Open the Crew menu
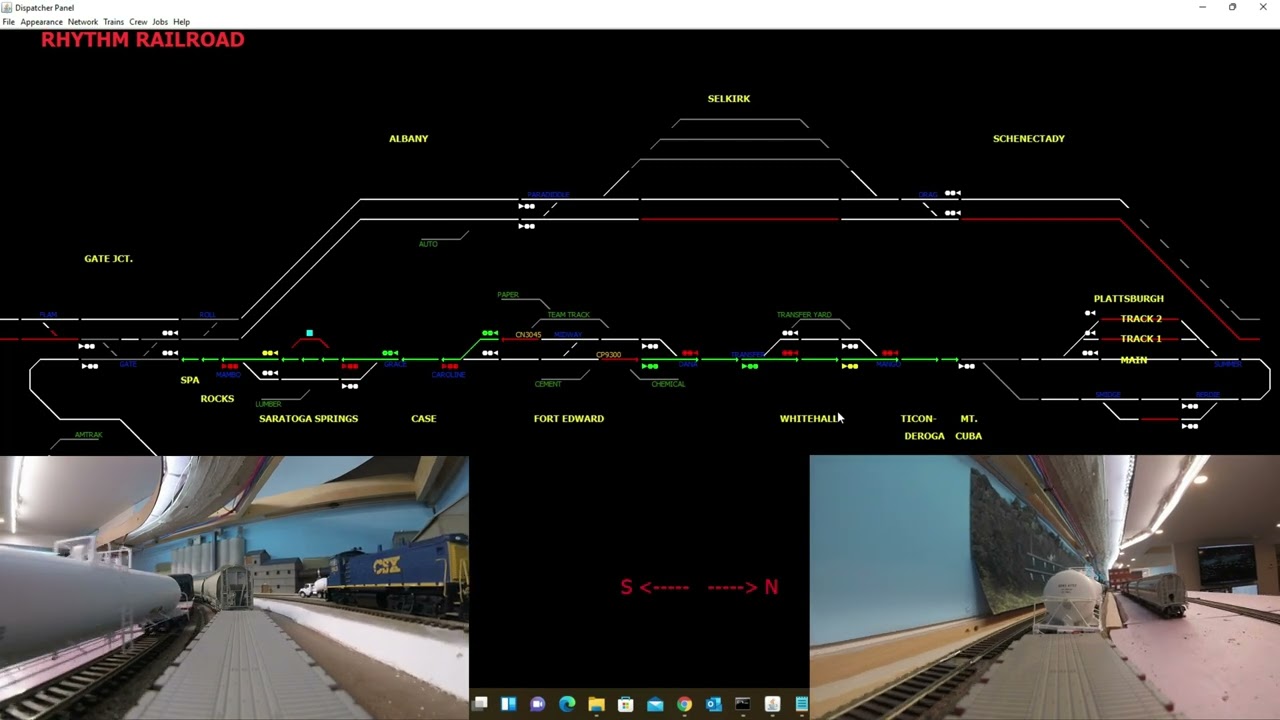 (x=138, y=22)
